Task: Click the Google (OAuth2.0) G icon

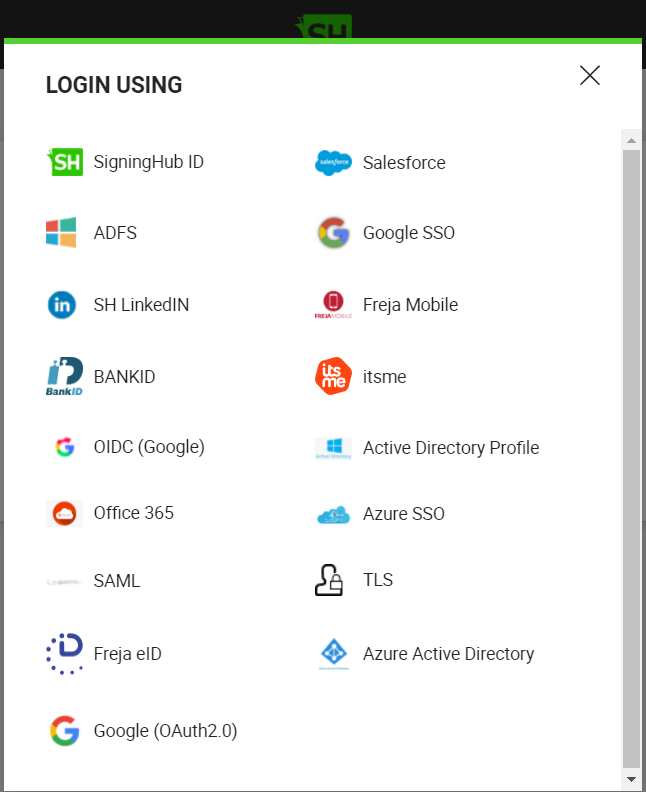Action: click(65, 731)
